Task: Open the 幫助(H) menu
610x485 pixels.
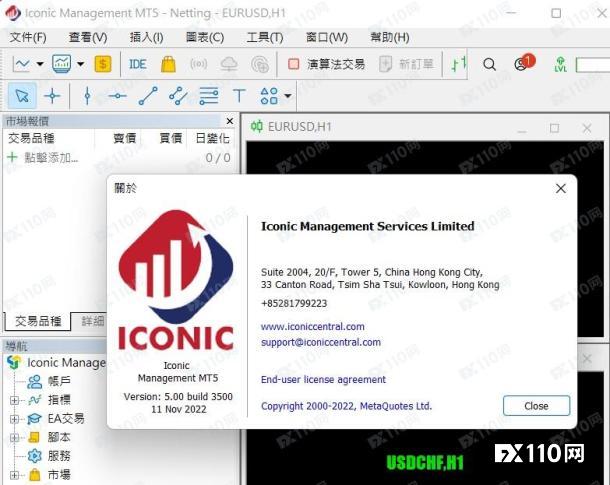Action: click(x=390, y=37)
